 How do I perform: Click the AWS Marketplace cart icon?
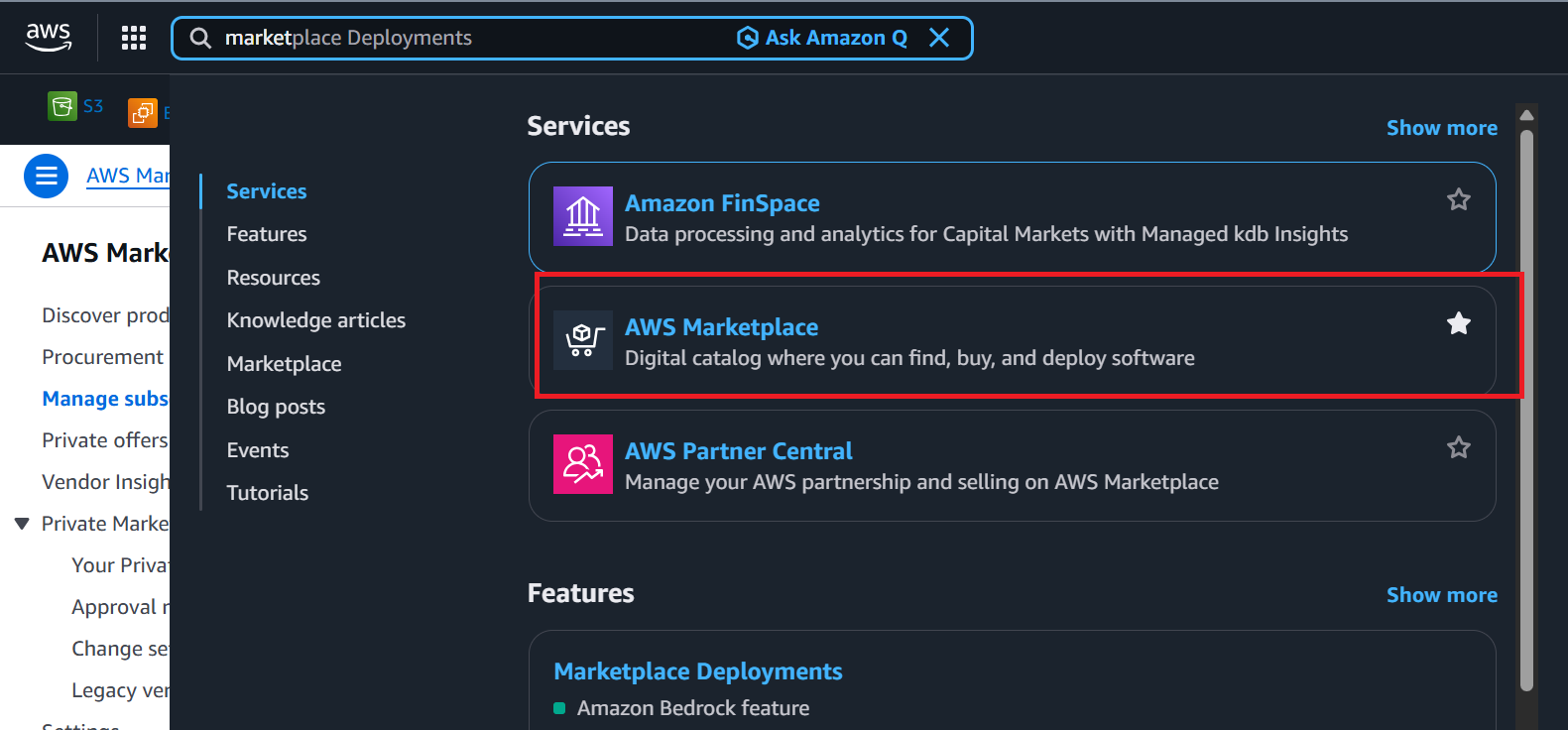(582, 340)
